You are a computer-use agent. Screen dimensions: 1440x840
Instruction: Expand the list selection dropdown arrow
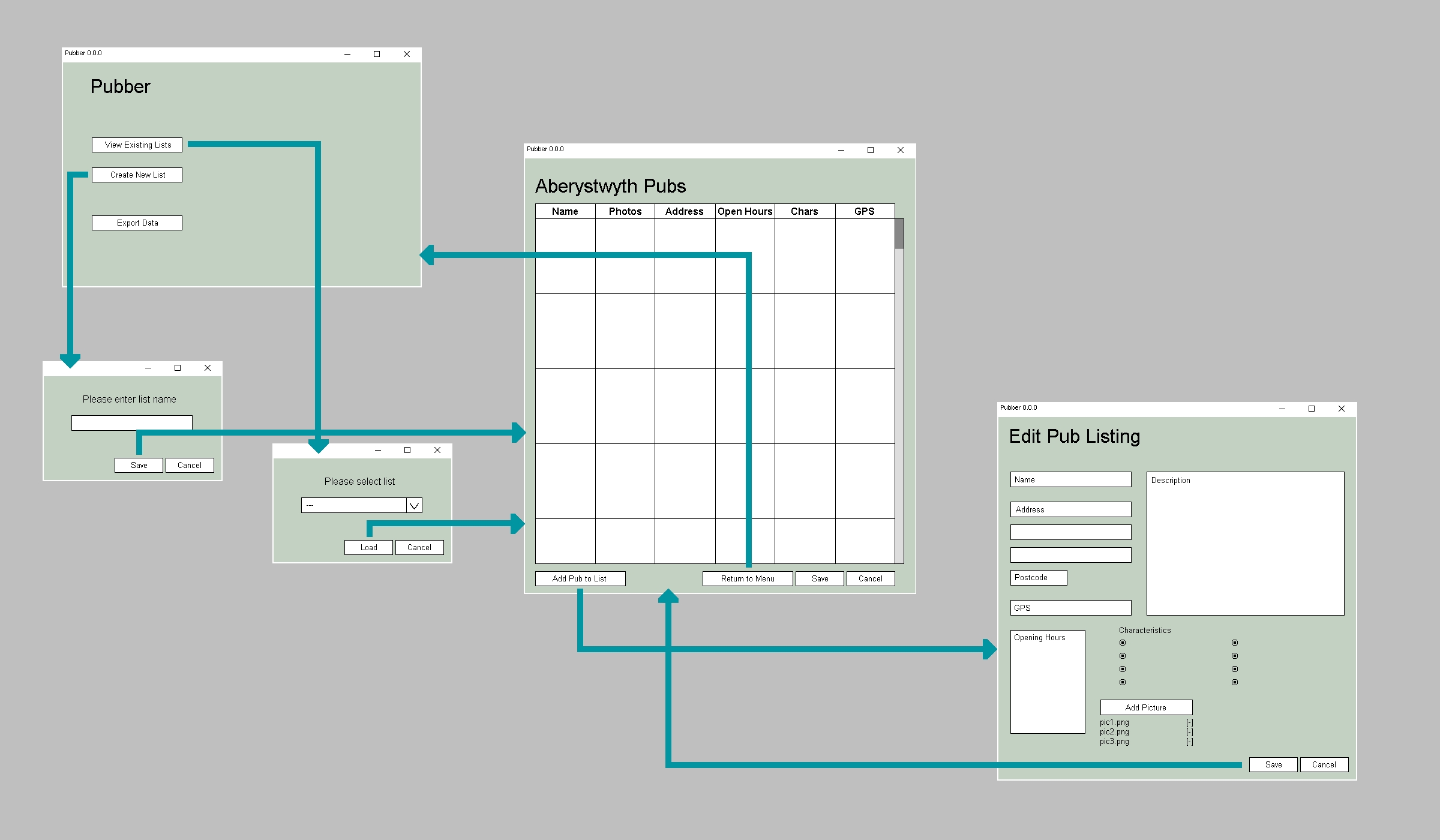414,505
